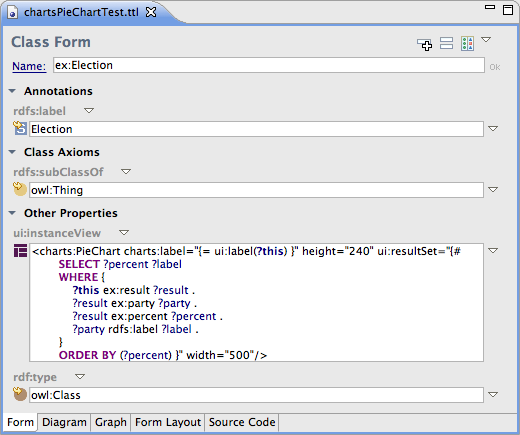Click the add widget icon with plus

[425, 44]
